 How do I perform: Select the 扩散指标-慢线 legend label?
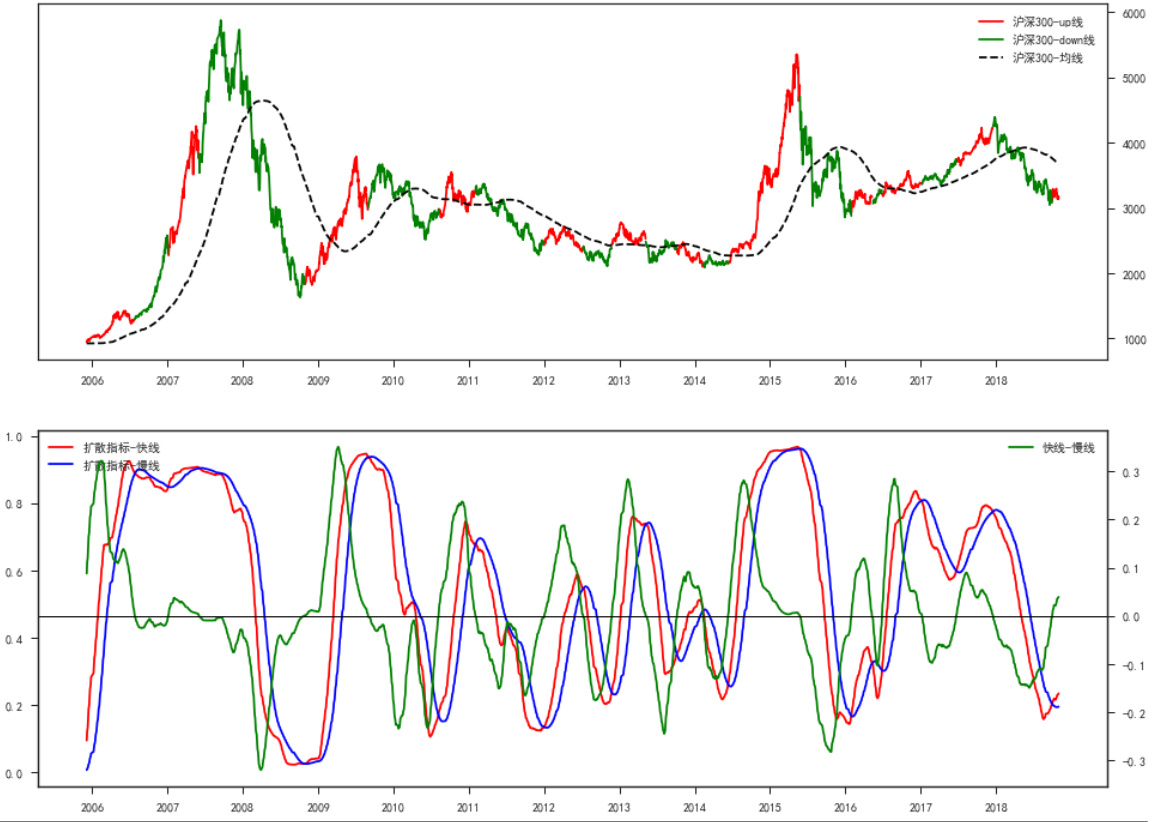coord(121,466)
